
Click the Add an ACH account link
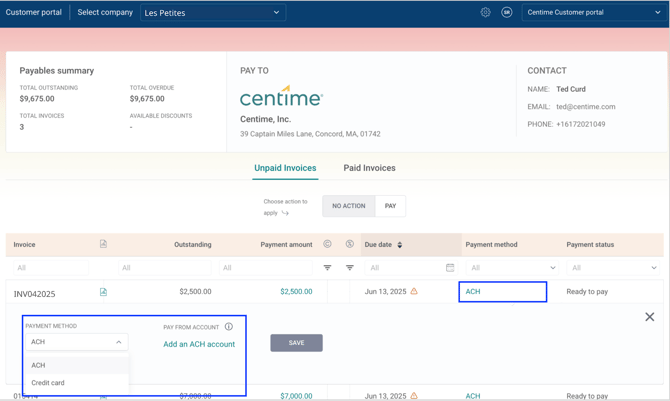pos(199,344)
